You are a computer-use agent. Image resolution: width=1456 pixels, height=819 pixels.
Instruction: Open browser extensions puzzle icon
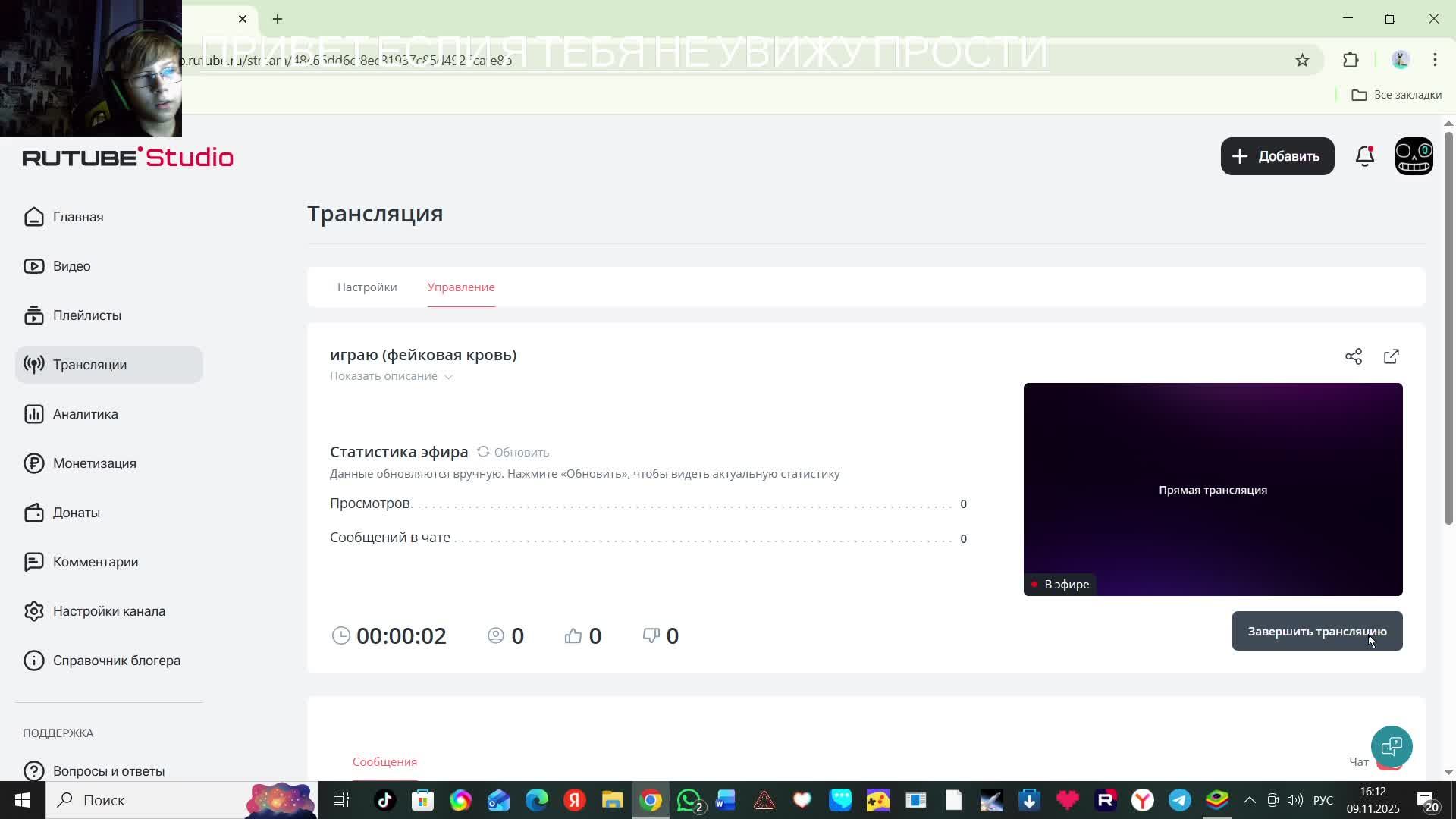click(x=1351, y=60)
